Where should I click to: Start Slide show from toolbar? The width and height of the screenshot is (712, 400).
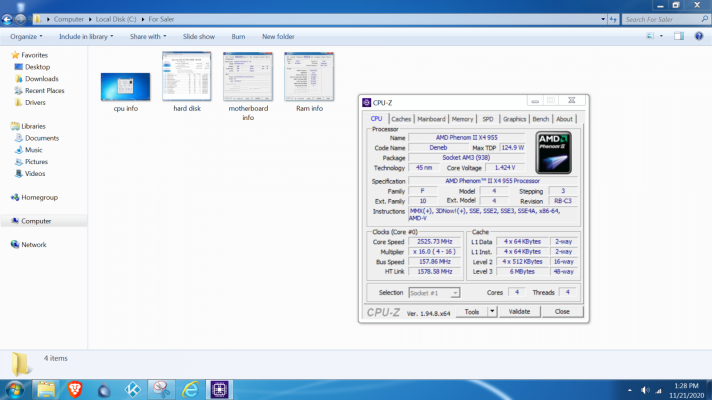tap(198, 36)
